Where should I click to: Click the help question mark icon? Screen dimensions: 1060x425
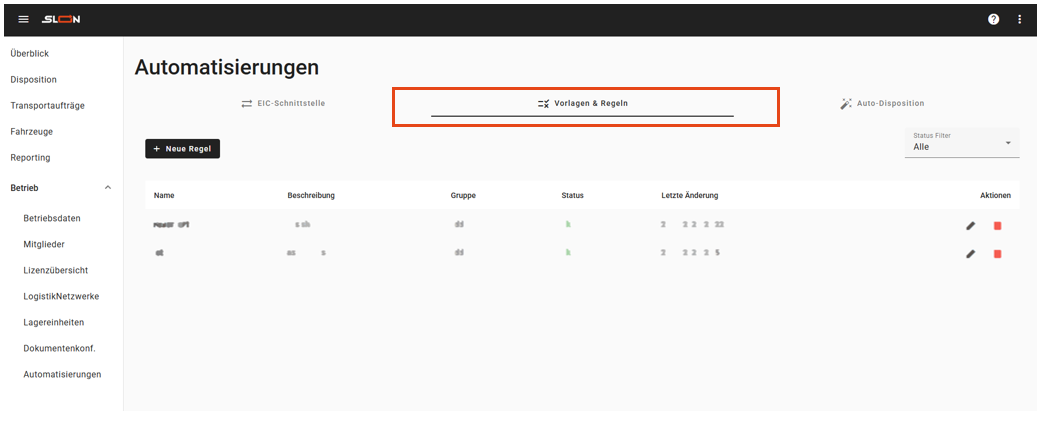pos(993,19)
